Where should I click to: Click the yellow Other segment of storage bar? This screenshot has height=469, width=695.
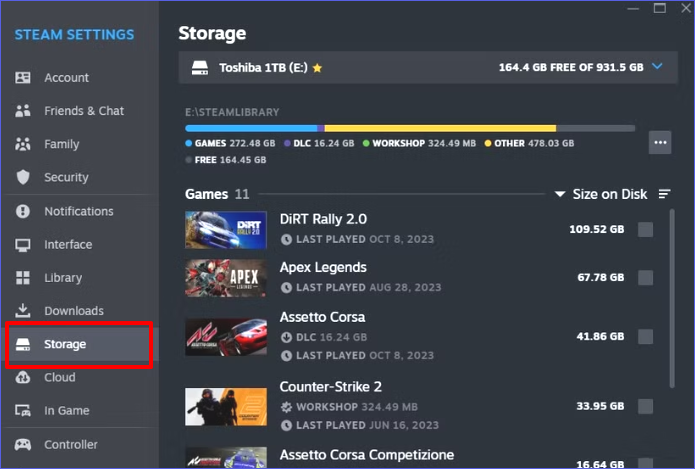pyautogui.click(x=440, y=128)
